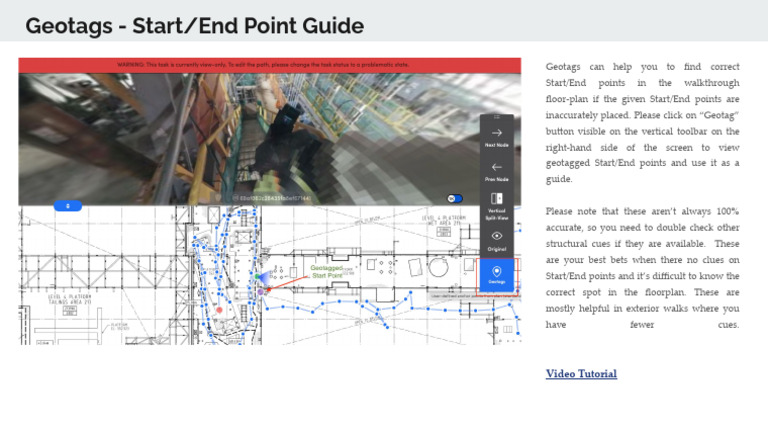The image size is (768, 433).
Task: Open the Video Tutorial link
Action: [581, 374]
